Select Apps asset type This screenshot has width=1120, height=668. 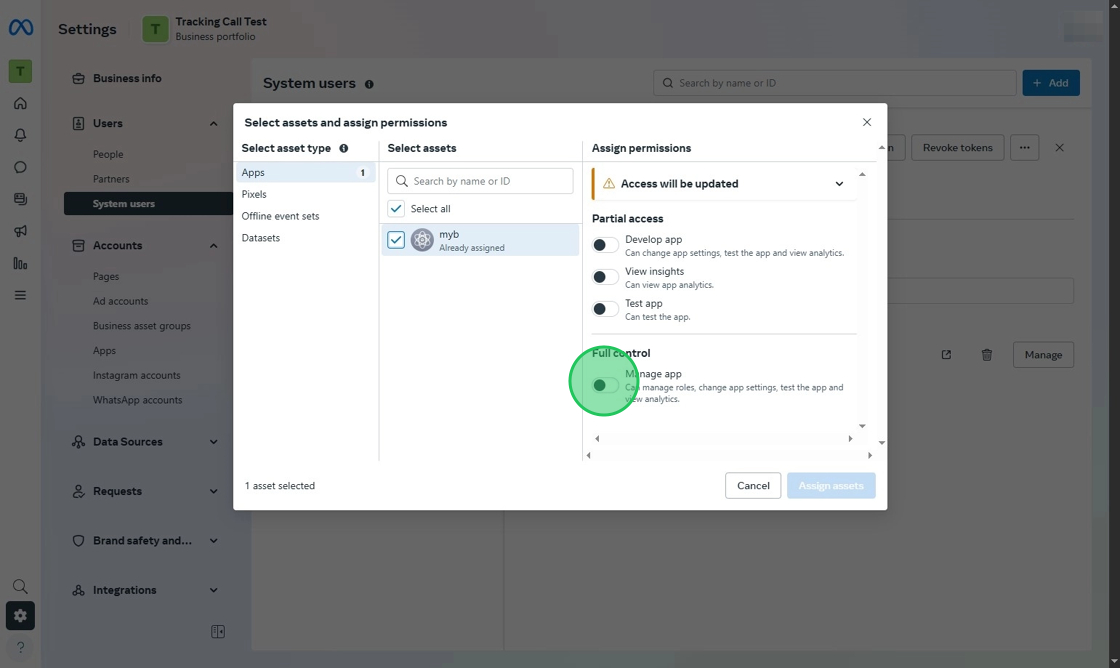(306, 172)
